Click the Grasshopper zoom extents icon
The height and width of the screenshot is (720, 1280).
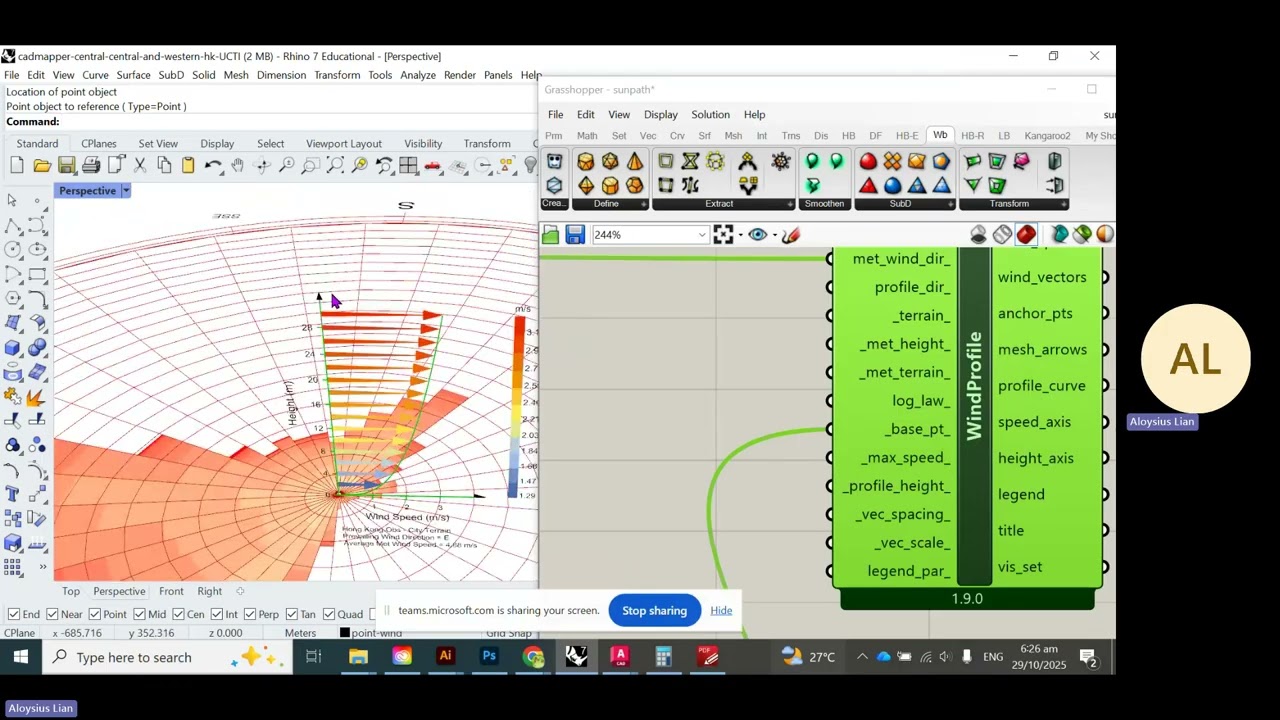(x=723, y=235)
